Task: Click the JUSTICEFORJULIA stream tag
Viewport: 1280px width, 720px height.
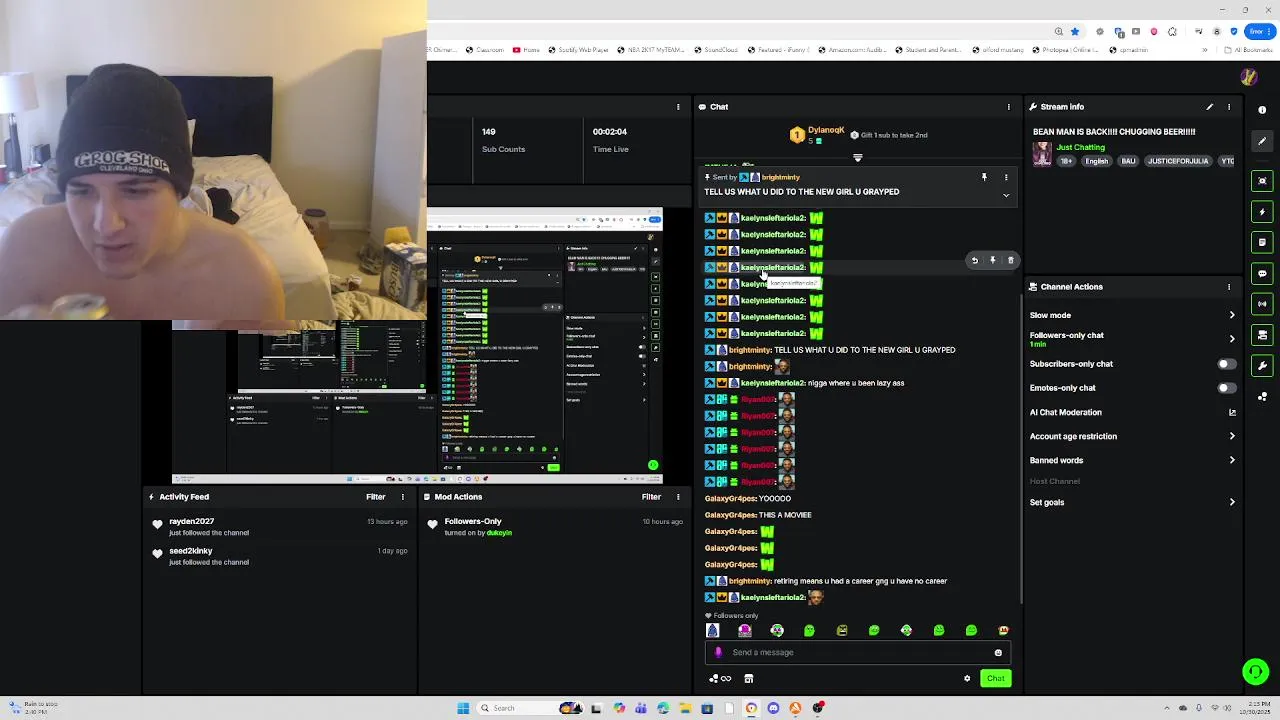Action: pyautogui.click(x=1178, y=161)
